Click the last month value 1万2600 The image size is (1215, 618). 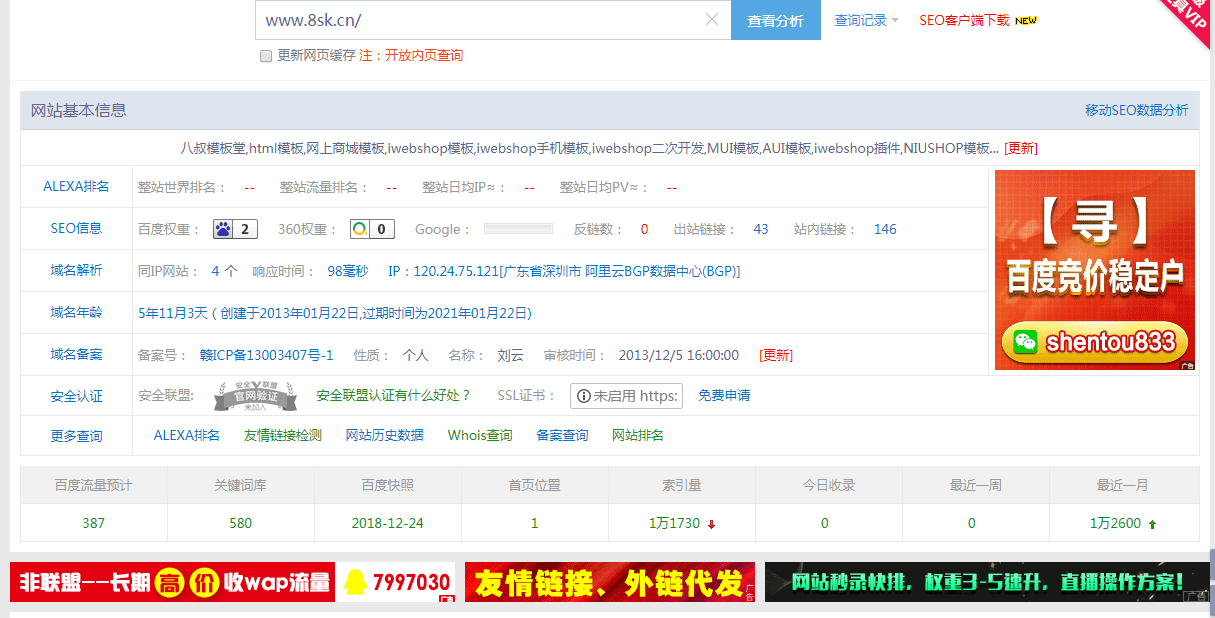[1115, 523]
